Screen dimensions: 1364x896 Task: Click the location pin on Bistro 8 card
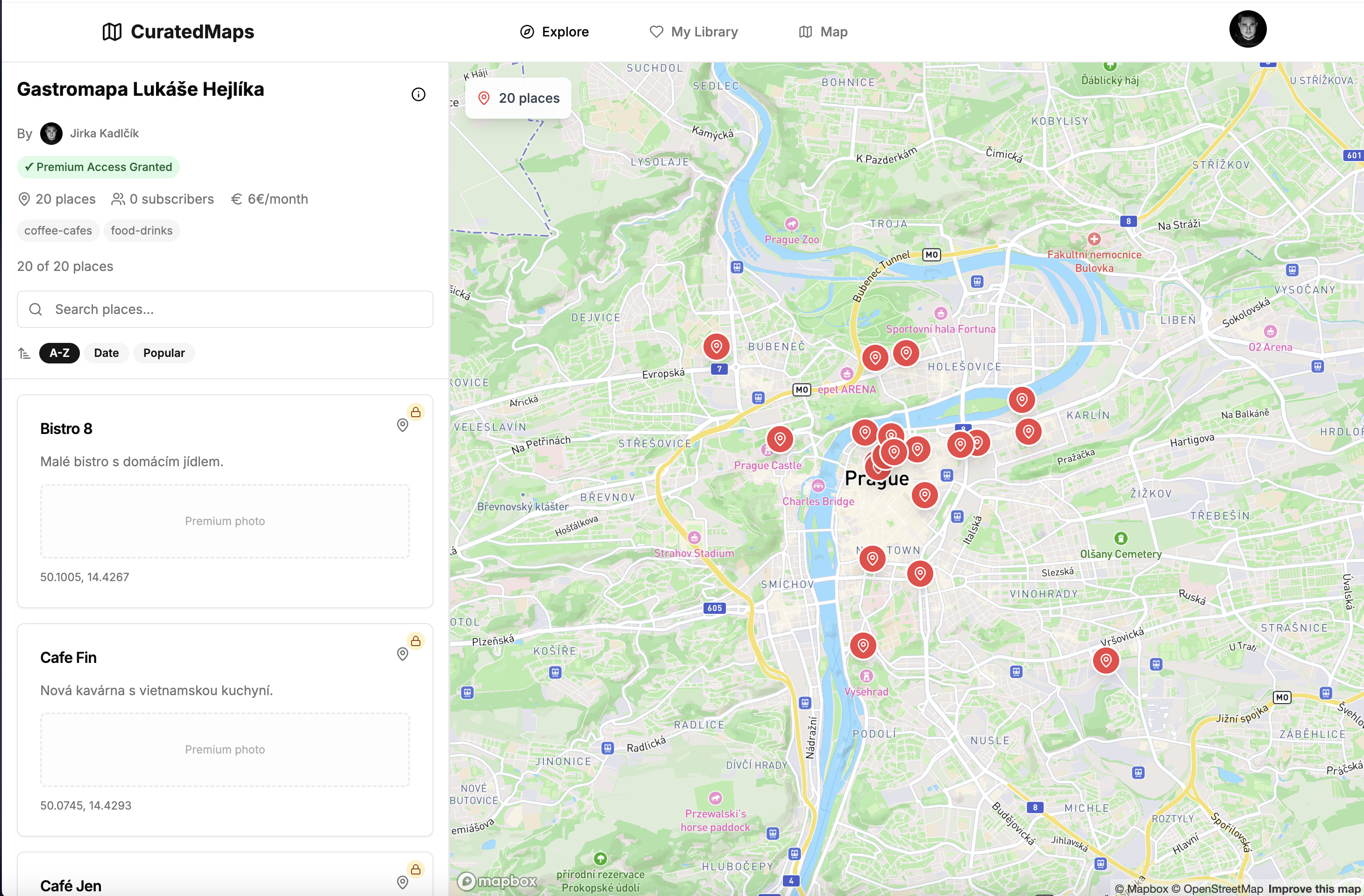402,426
